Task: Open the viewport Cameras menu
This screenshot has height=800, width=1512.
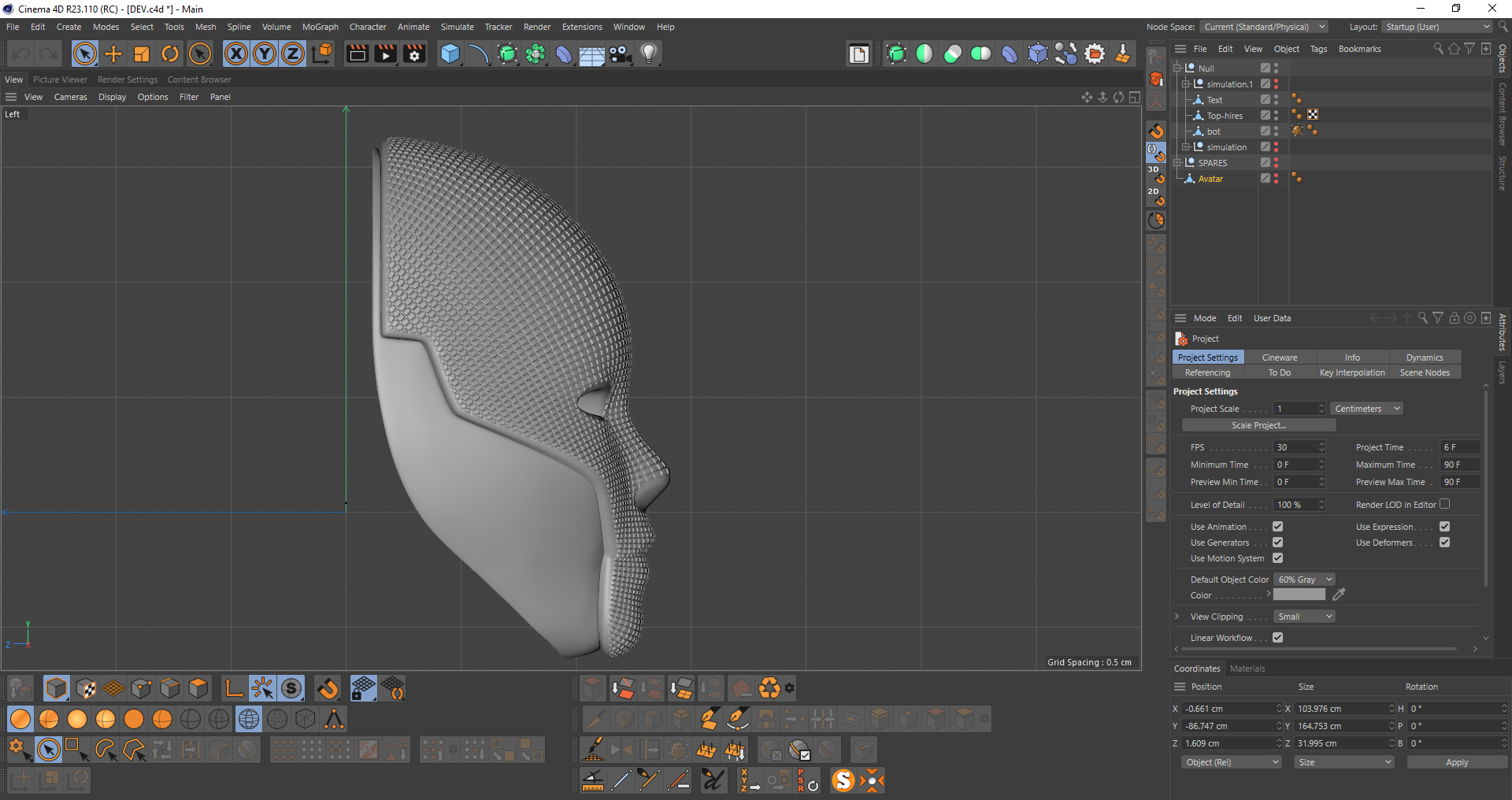Action: coord(71,97)
